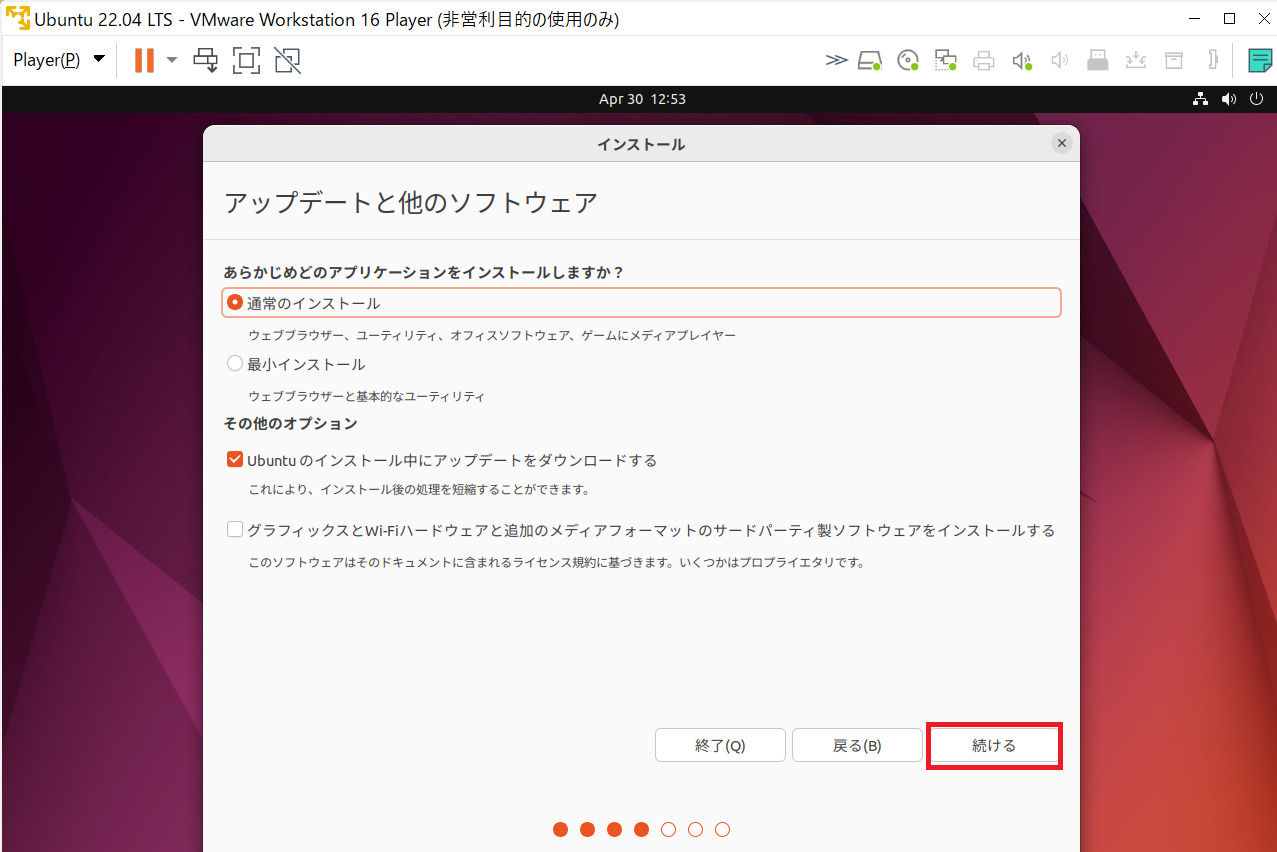
Task: Click the Ubuntu network status icon
Action: [x=1201, y=99]
